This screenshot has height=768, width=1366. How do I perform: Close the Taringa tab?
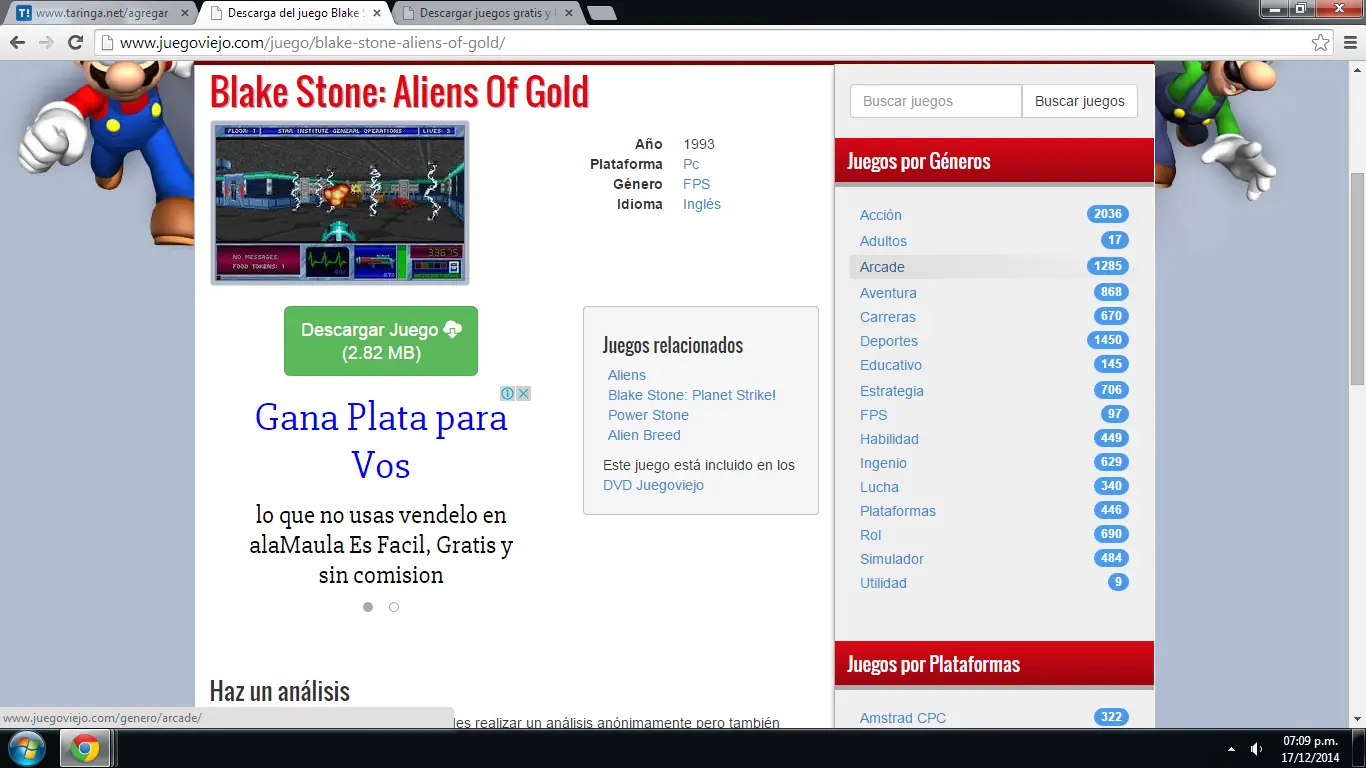184,13
